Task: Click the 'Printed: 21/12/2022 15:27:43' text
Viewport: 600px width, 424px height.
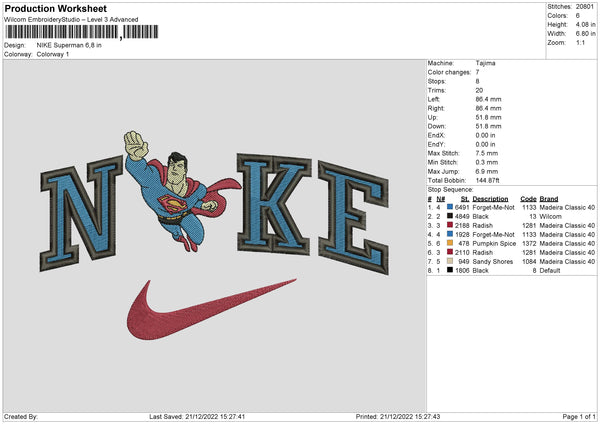Action: coord(398,416)
